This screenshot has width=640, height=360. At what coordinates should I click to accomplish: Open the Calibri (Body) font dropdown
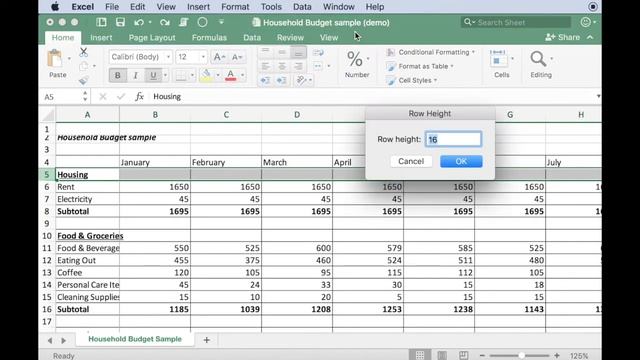tap(168, 57)
